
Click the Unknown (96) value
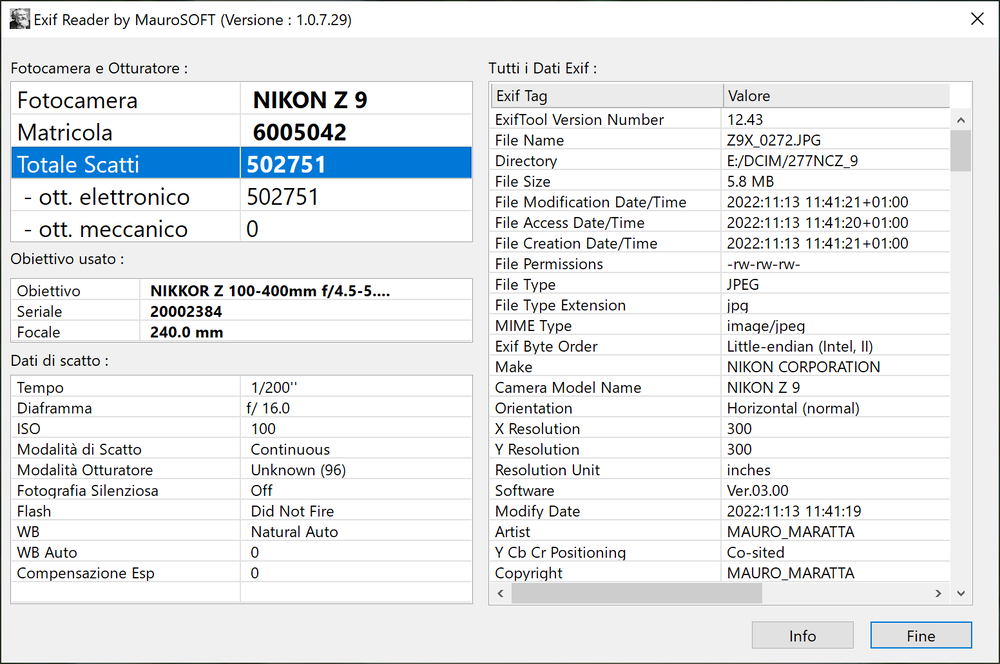tap(298, 469)
